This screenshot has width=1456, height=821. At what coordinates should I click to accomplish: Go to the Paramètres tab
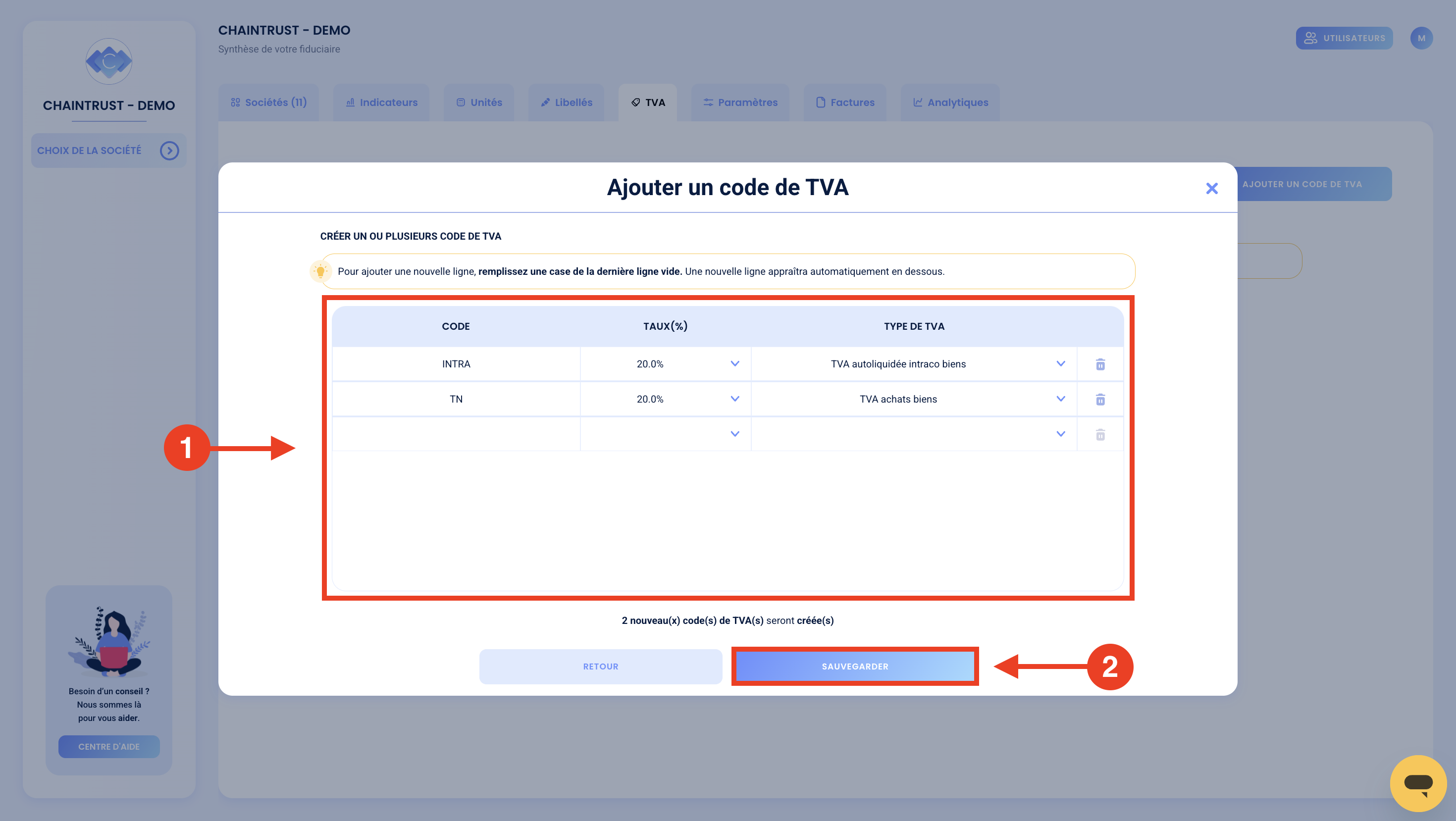click(740, 103)
